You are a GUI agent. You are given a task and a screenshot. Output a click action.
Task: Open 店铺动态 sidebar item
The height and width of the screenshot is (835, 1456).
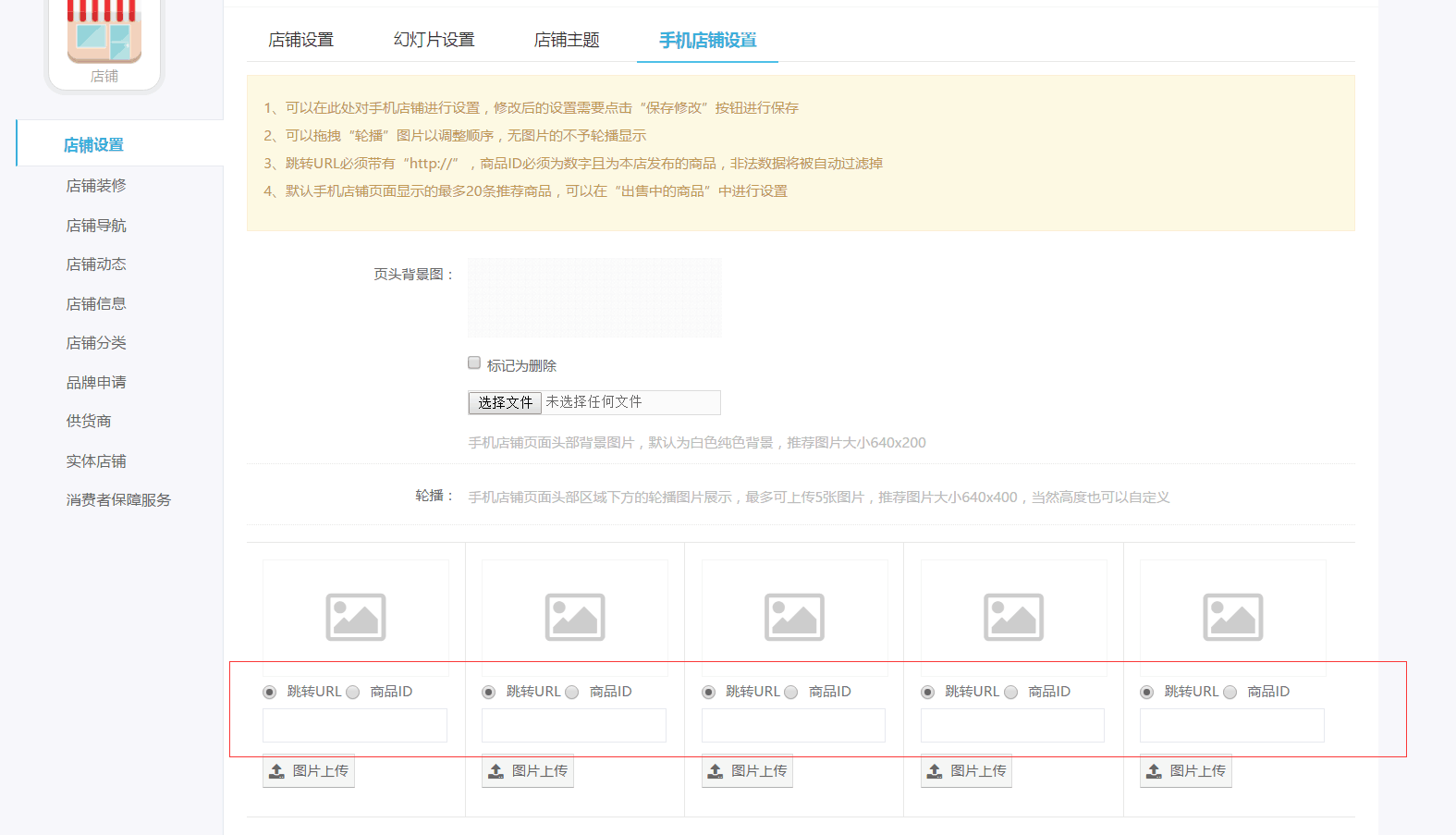(x=96, y=264)
